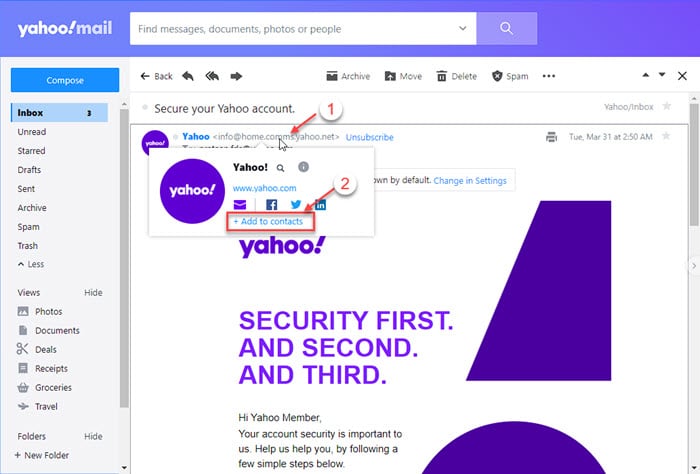Open the LinkedIn icon in contact card

(x=321, y=205)
